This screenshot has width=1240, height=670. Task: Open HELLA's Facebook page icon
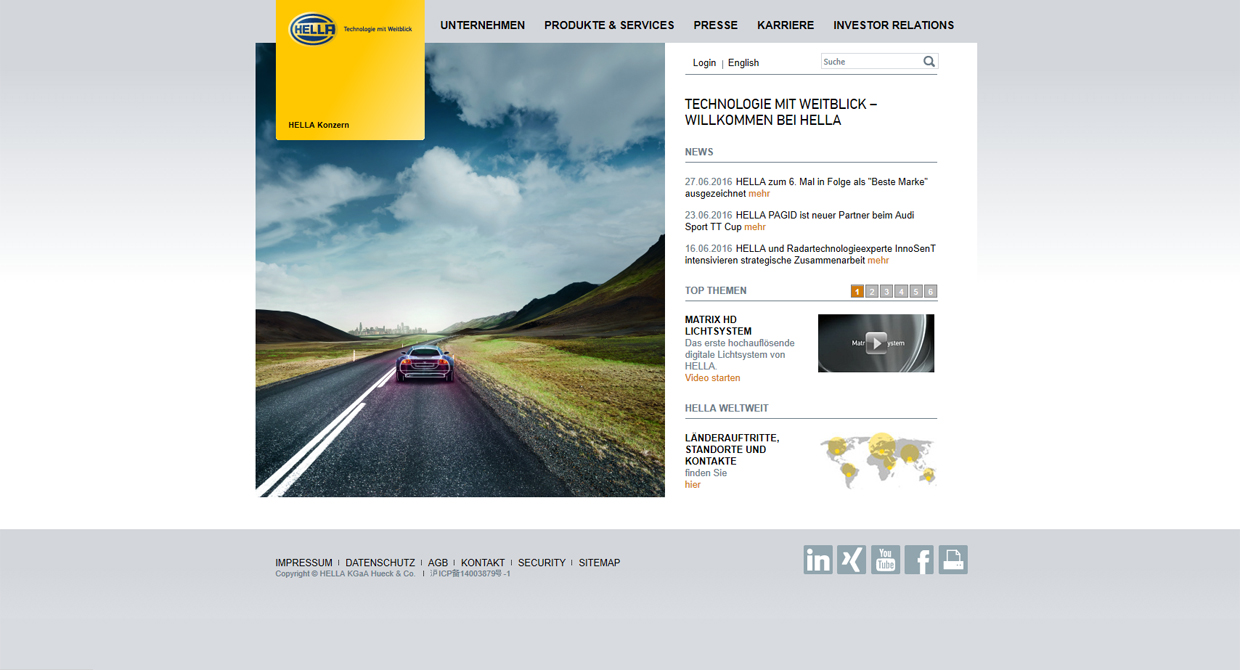coord(919,560)
